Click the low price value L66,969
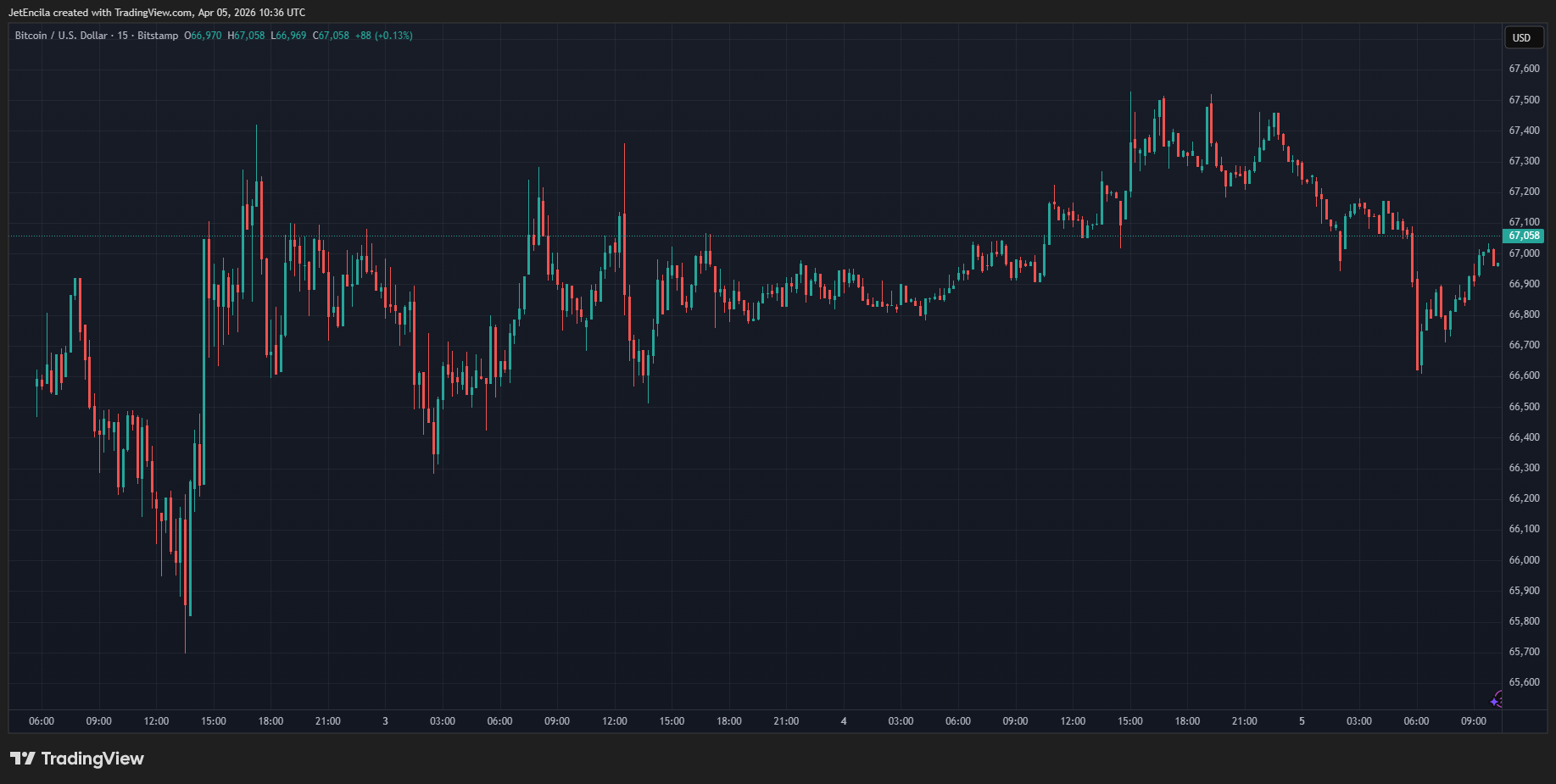Screen dimensions: 1556x784 coord(288,36)
